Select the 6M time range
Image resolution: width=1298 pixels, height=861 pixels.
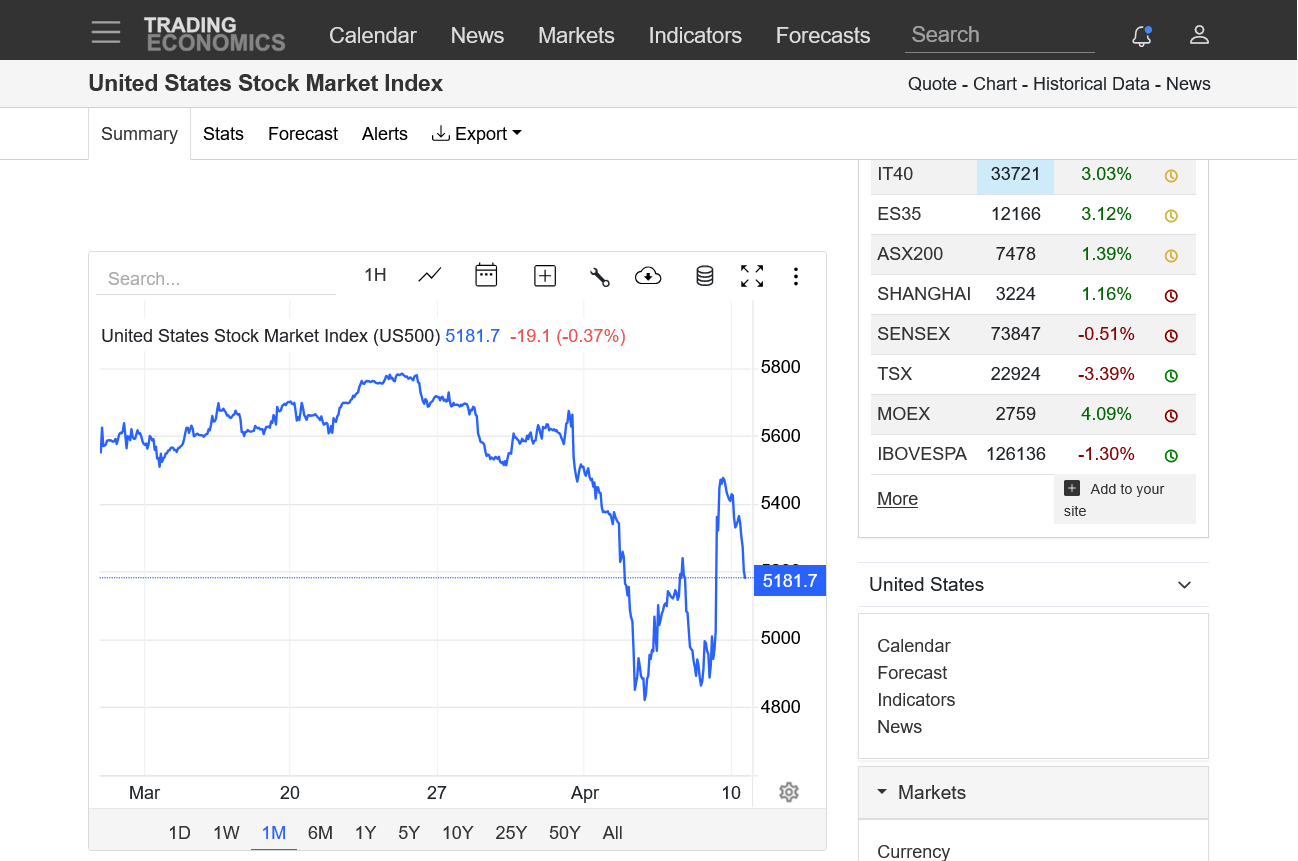point(320,833)
